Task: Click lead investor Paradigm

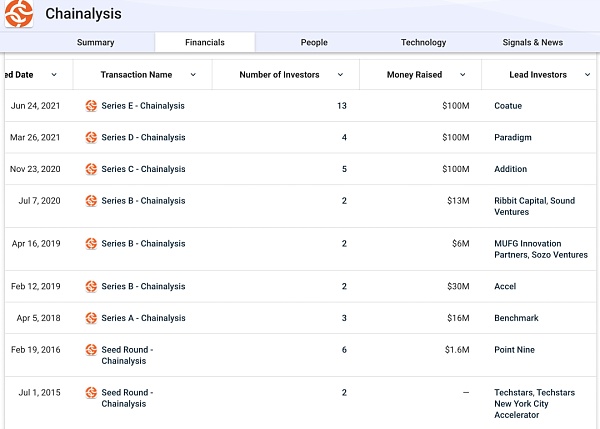Action: coord(513,137)
